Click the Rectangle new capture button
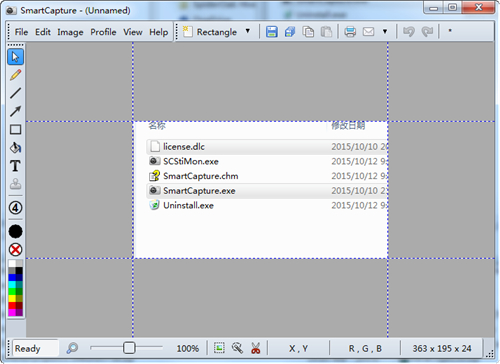The width and height of the screenshot is (500, 364). pos(210,32)
